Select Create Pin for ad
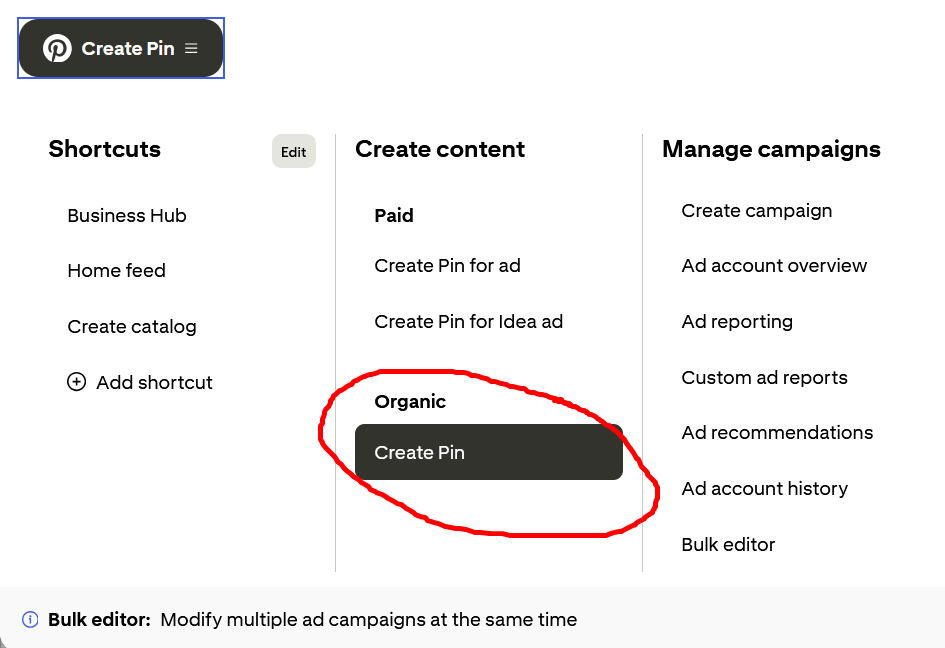Screen dimensions: 945x648 (447, 265)
